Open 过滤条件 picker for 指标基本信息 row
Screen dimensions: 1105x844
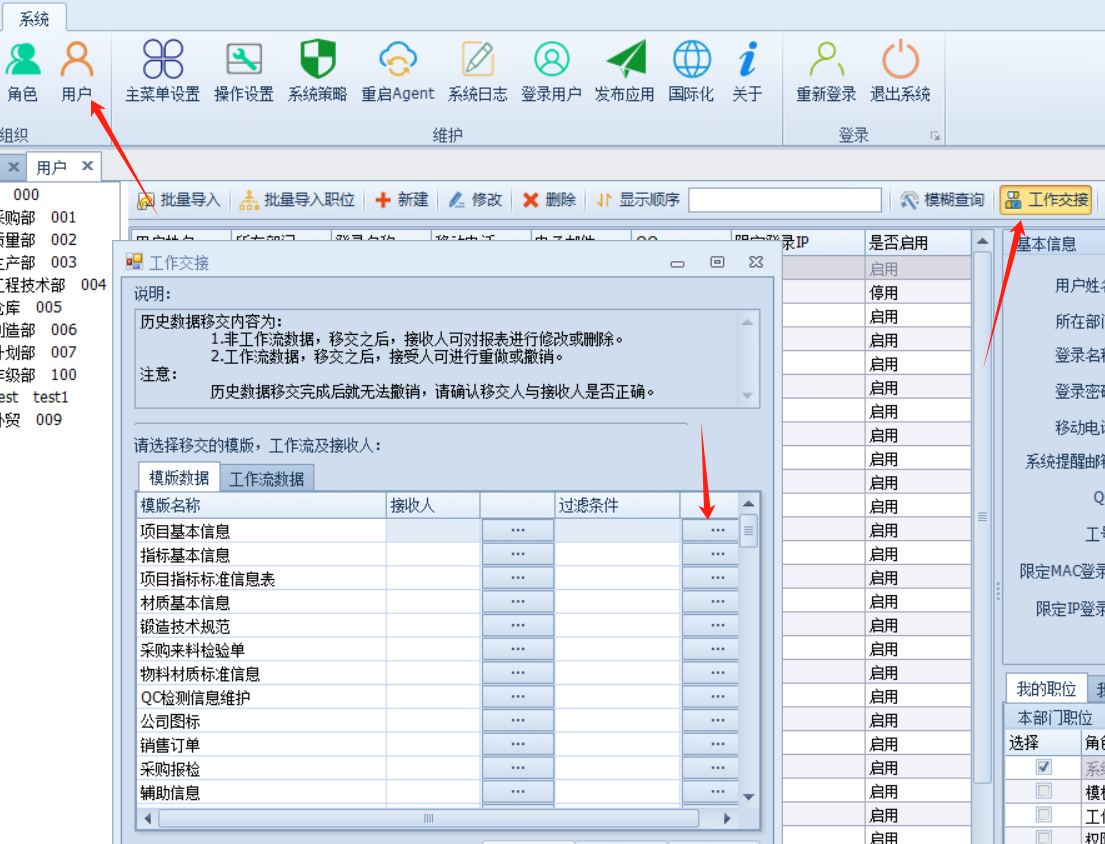(717, 554)
